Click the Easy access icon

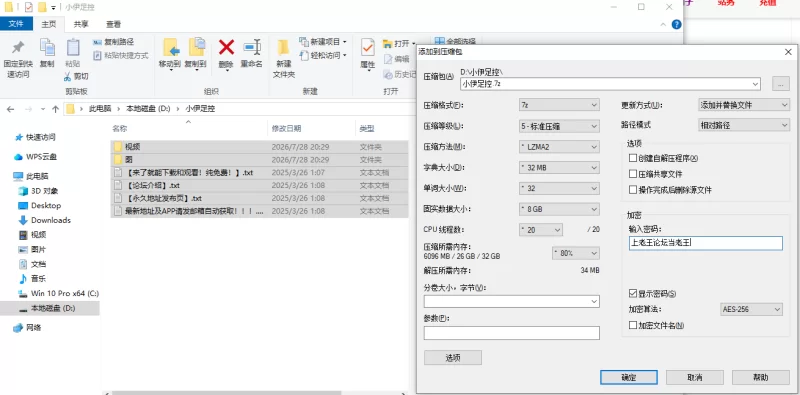point(304,55)
